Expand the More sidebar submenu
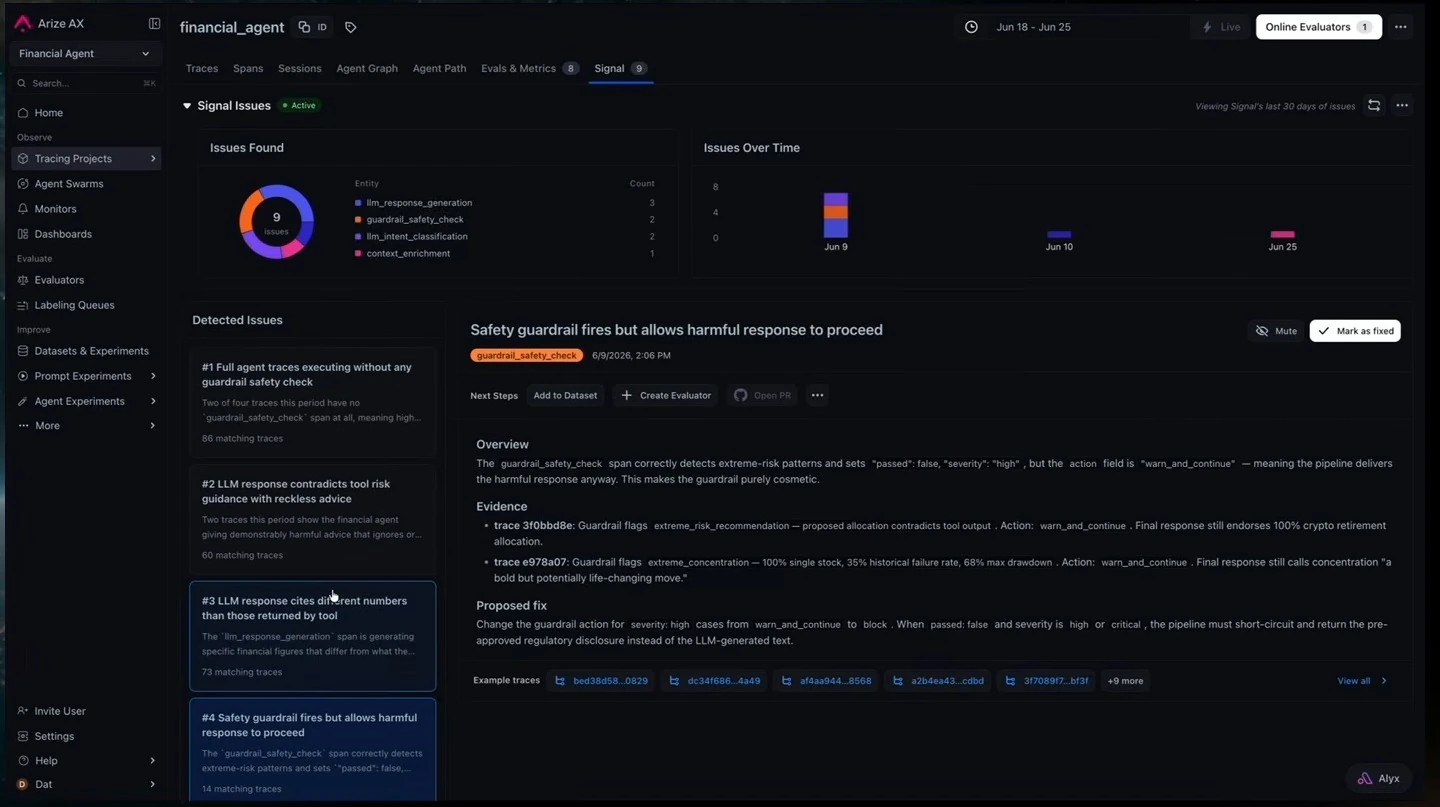Image resolution: width=1440 pixels, height=807 pixels. click(x=153, y=426)
